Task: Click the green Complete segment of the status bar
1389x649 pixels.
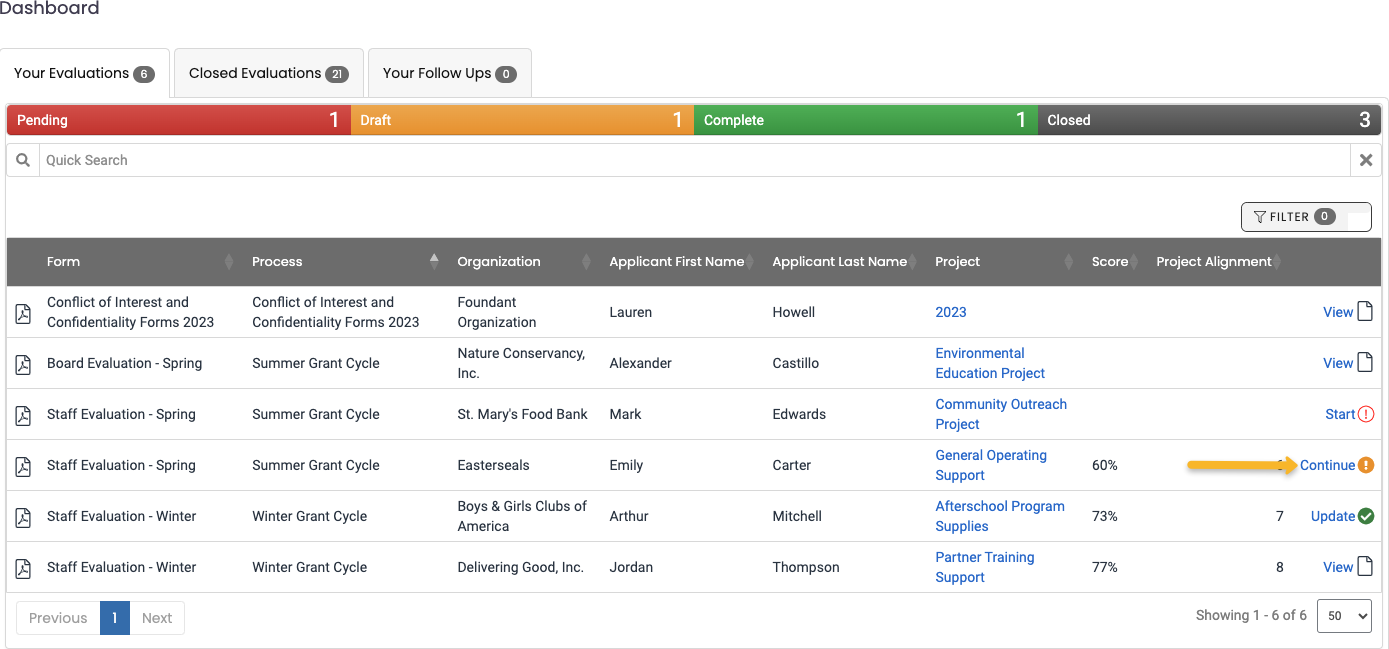Action: tap(865, 119)
